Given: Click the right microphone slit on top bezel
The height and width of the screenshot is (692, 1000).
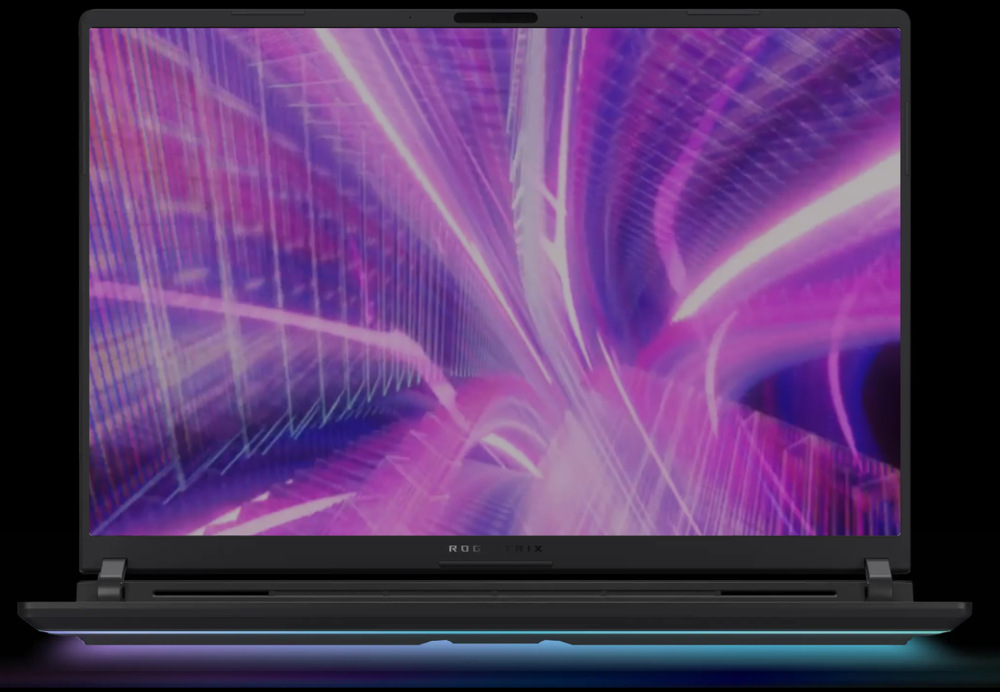Looking at the screenshot, I should point(722,13).
